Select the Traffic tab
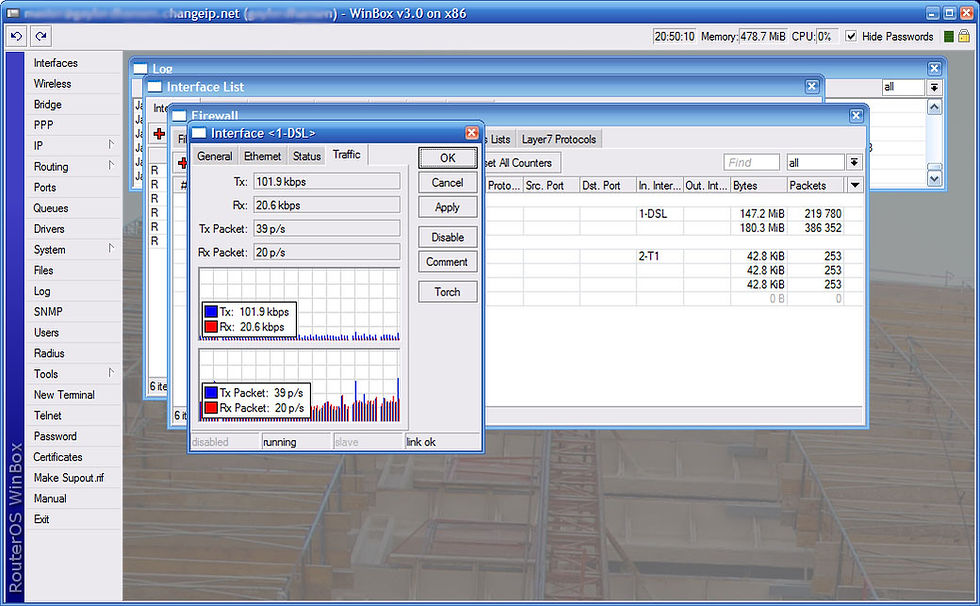 [x=346, y=154]
